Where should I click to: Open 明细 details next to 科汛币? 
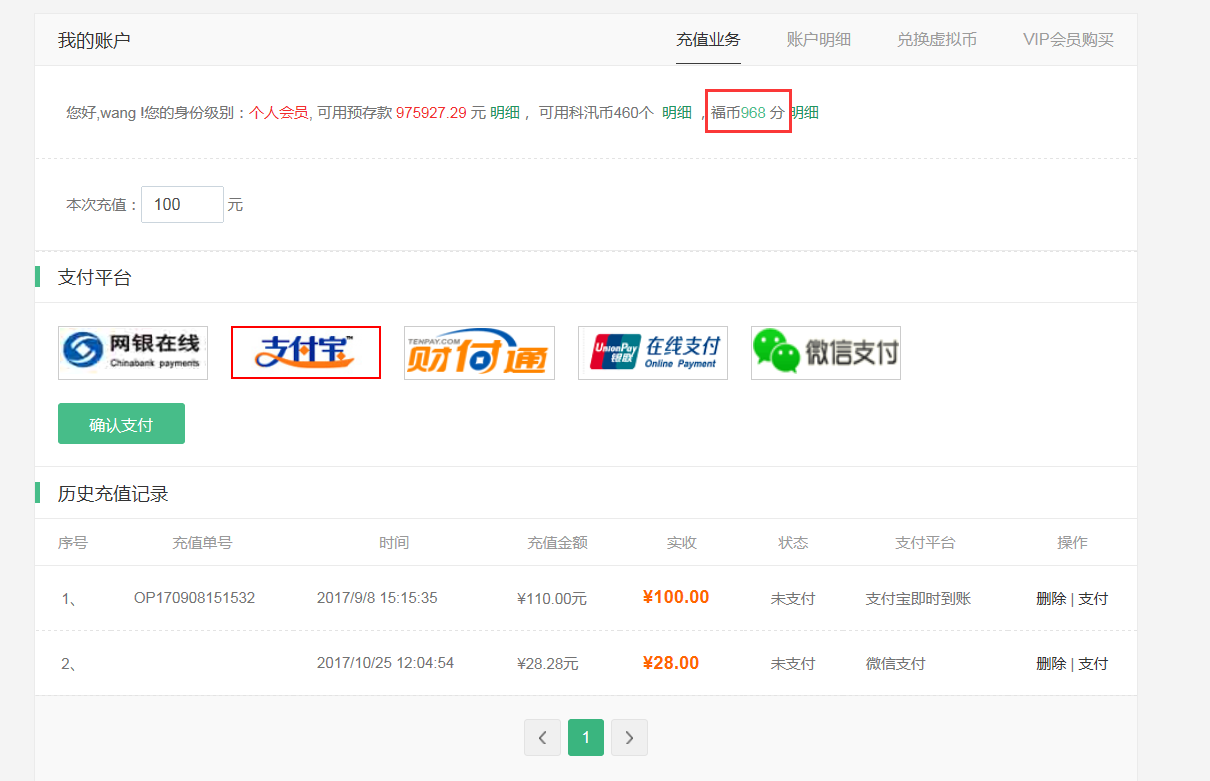675,112
